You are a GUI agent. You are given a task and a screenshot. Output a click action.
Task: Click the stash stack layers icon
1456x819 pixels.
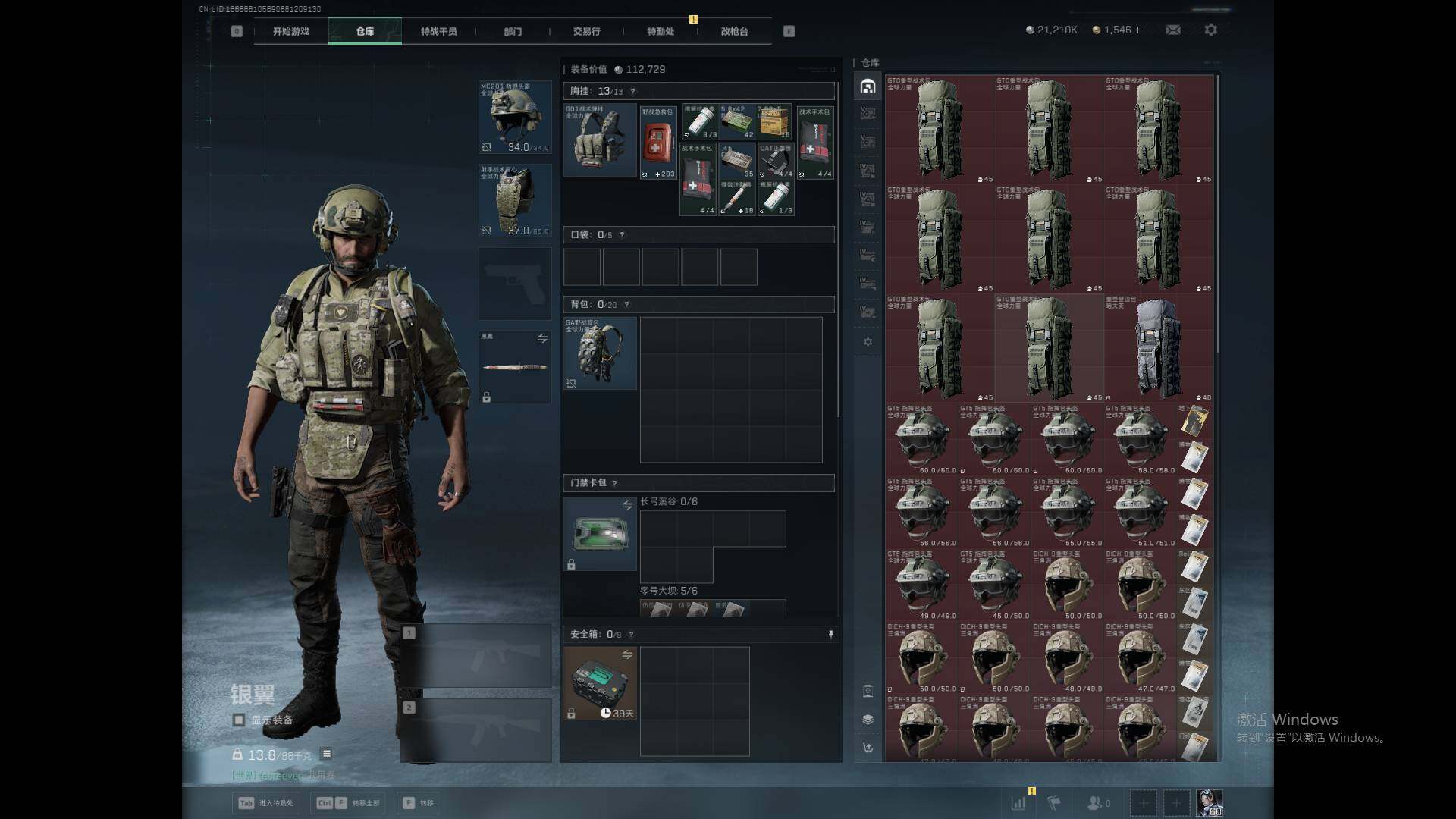(x=868, y=719)
